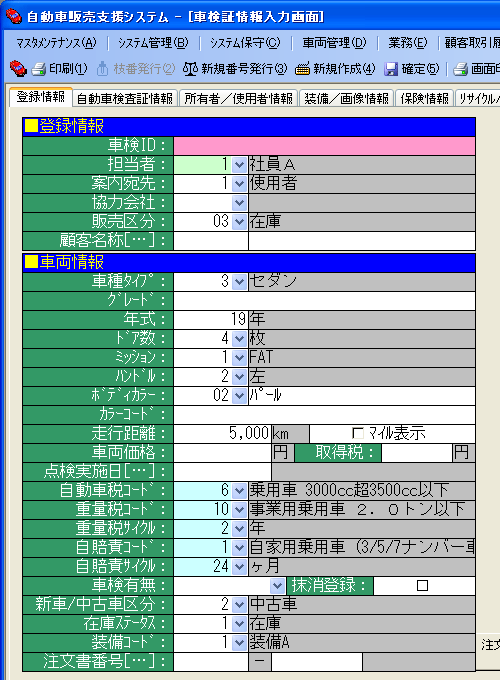Open the ドア数 dropdown

239,338
